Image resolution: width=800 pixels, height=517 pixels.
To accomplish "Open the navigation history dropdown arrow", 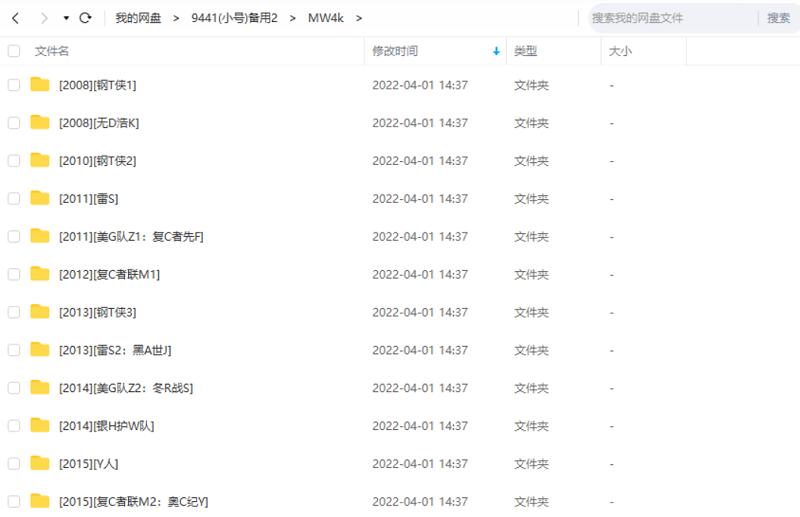I will (66, 18).
